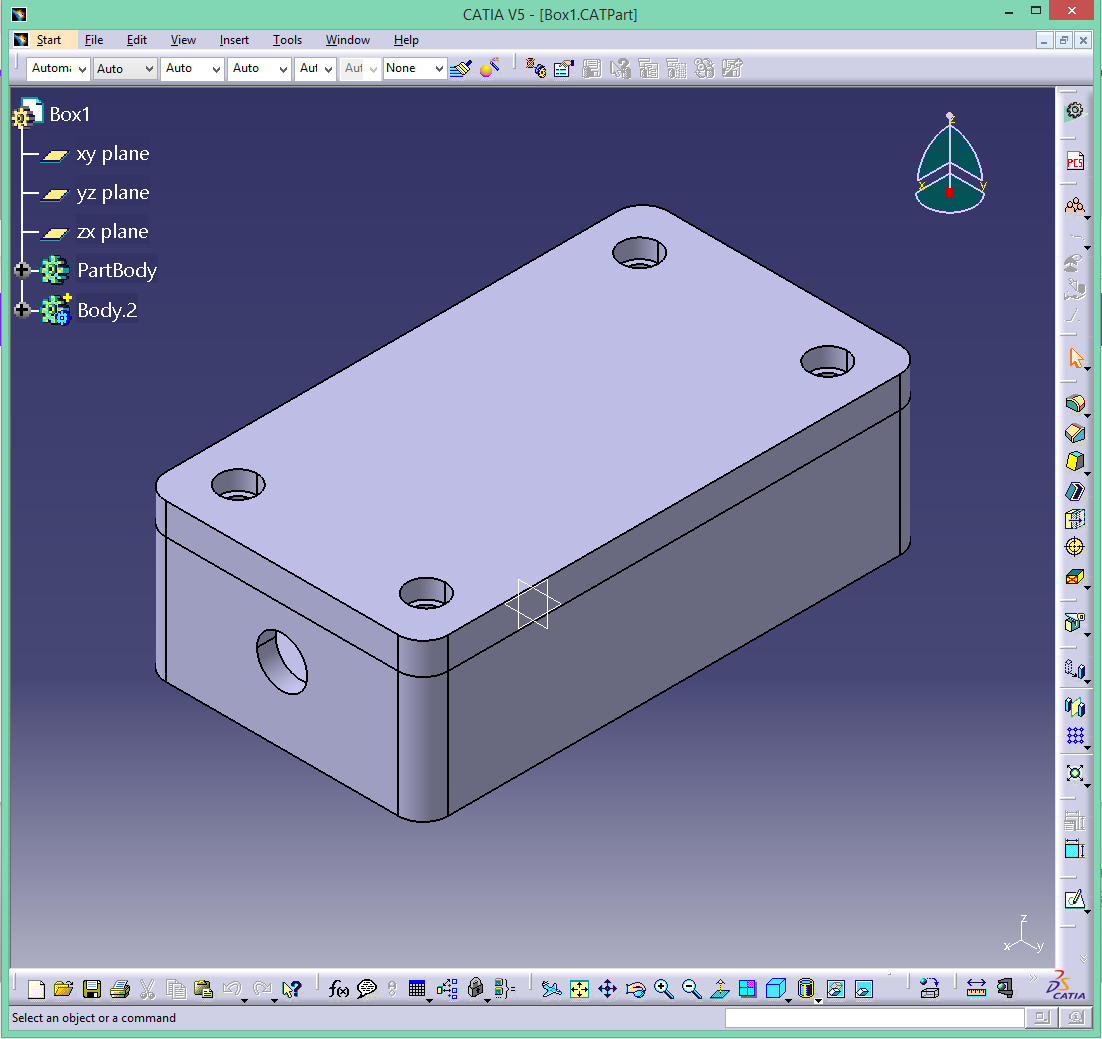Select the xy plane in tree
The height and width of the screenshot is (1039, 1102).
[112, 154]
